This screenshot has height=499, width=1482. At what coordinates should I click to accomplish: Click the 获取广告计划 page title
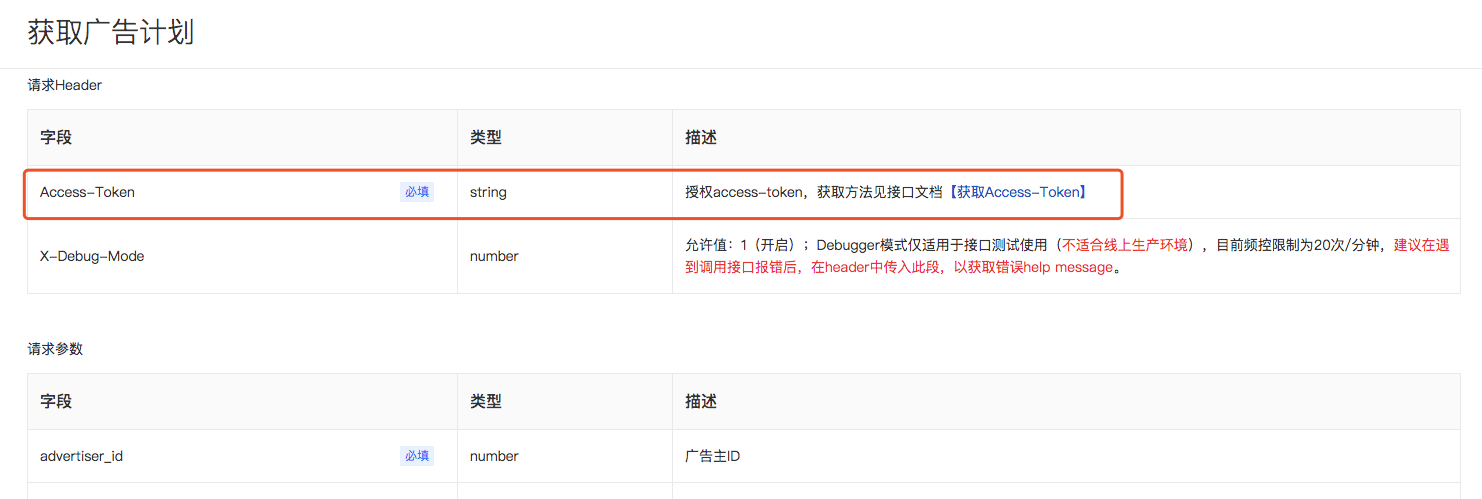click(111, 32)
